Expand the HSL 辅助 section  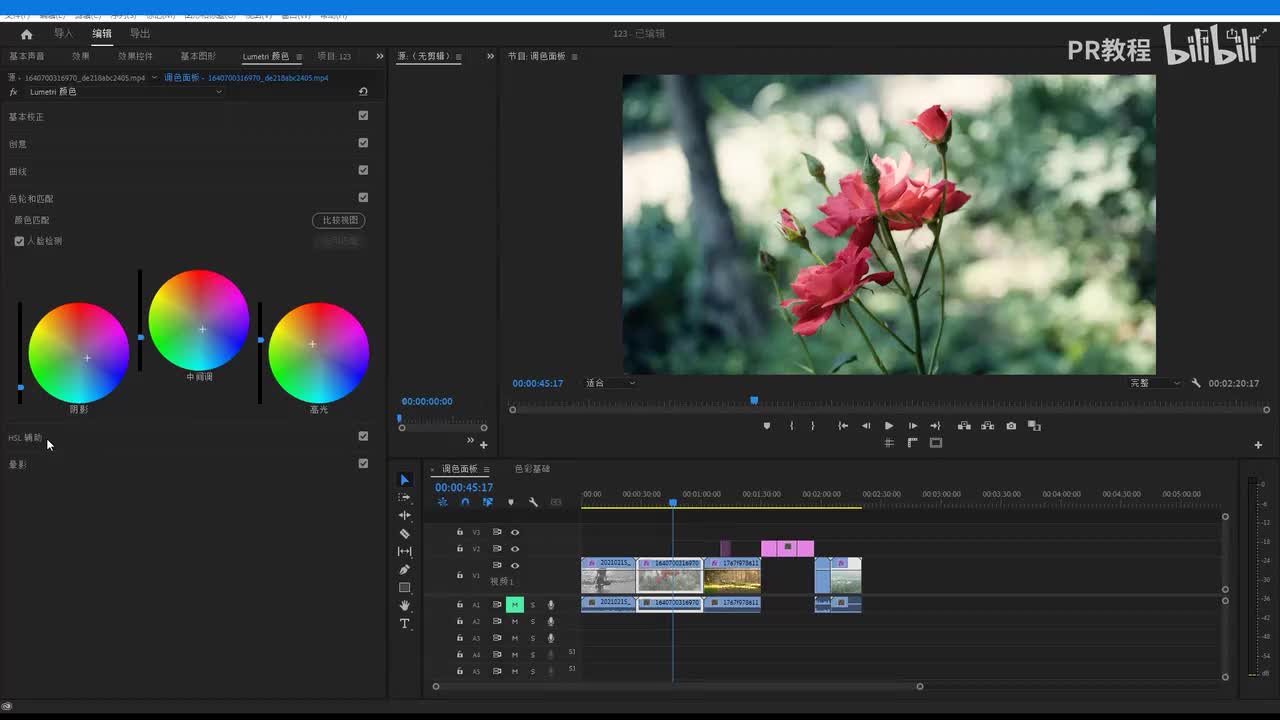[26, 438]
